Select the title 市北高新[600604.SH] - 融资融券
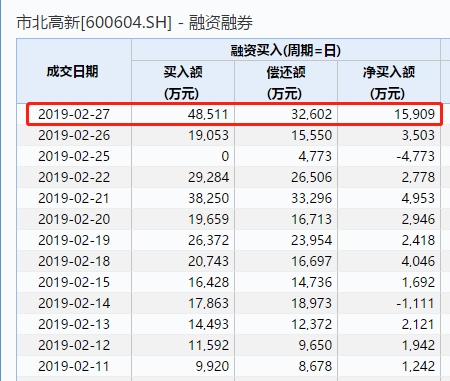Viewport: 450px width, 381px height. tap(135, 23)
